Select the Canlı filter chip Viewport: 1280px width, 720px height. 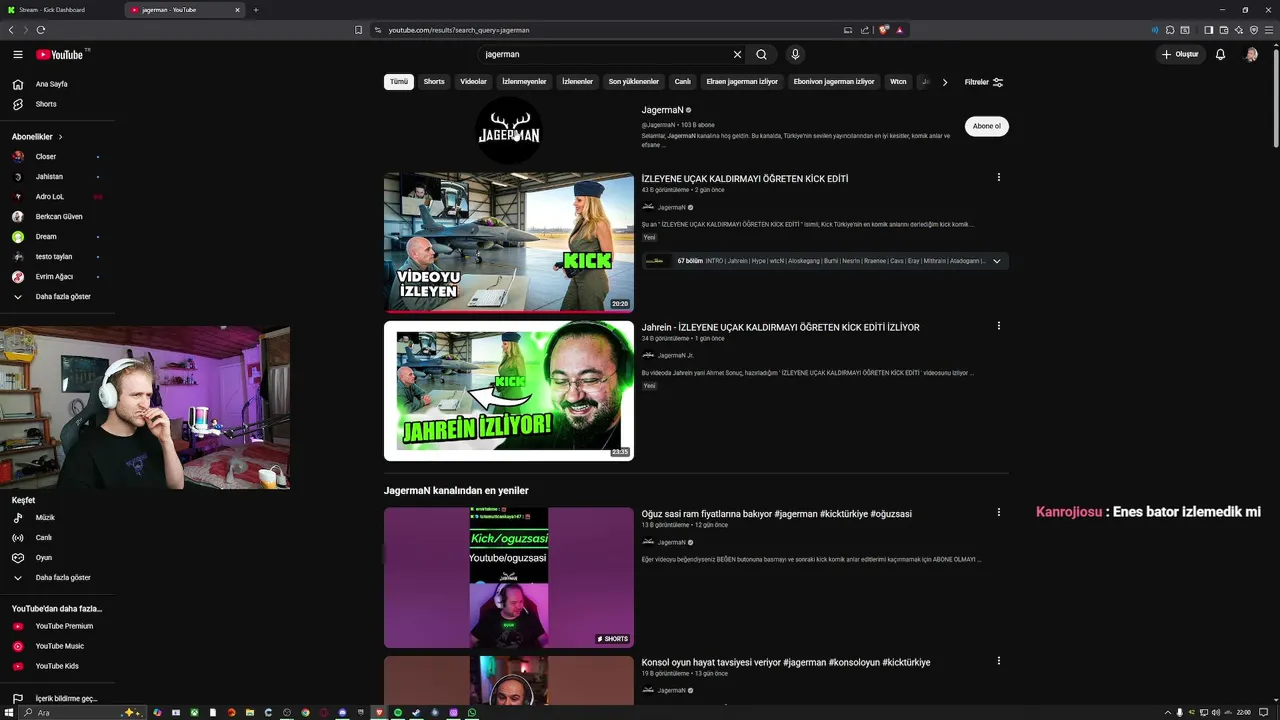click(x=683, y=82)
